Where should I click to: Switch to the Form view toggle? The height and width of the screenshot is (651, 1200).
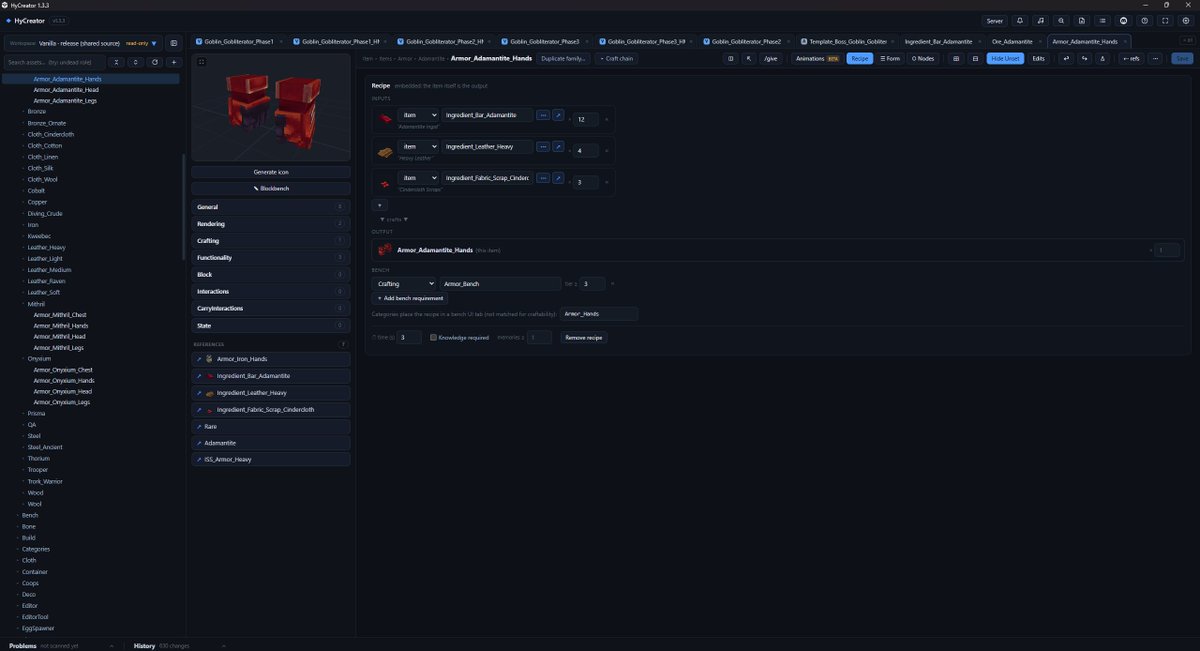tap(890, 59)
